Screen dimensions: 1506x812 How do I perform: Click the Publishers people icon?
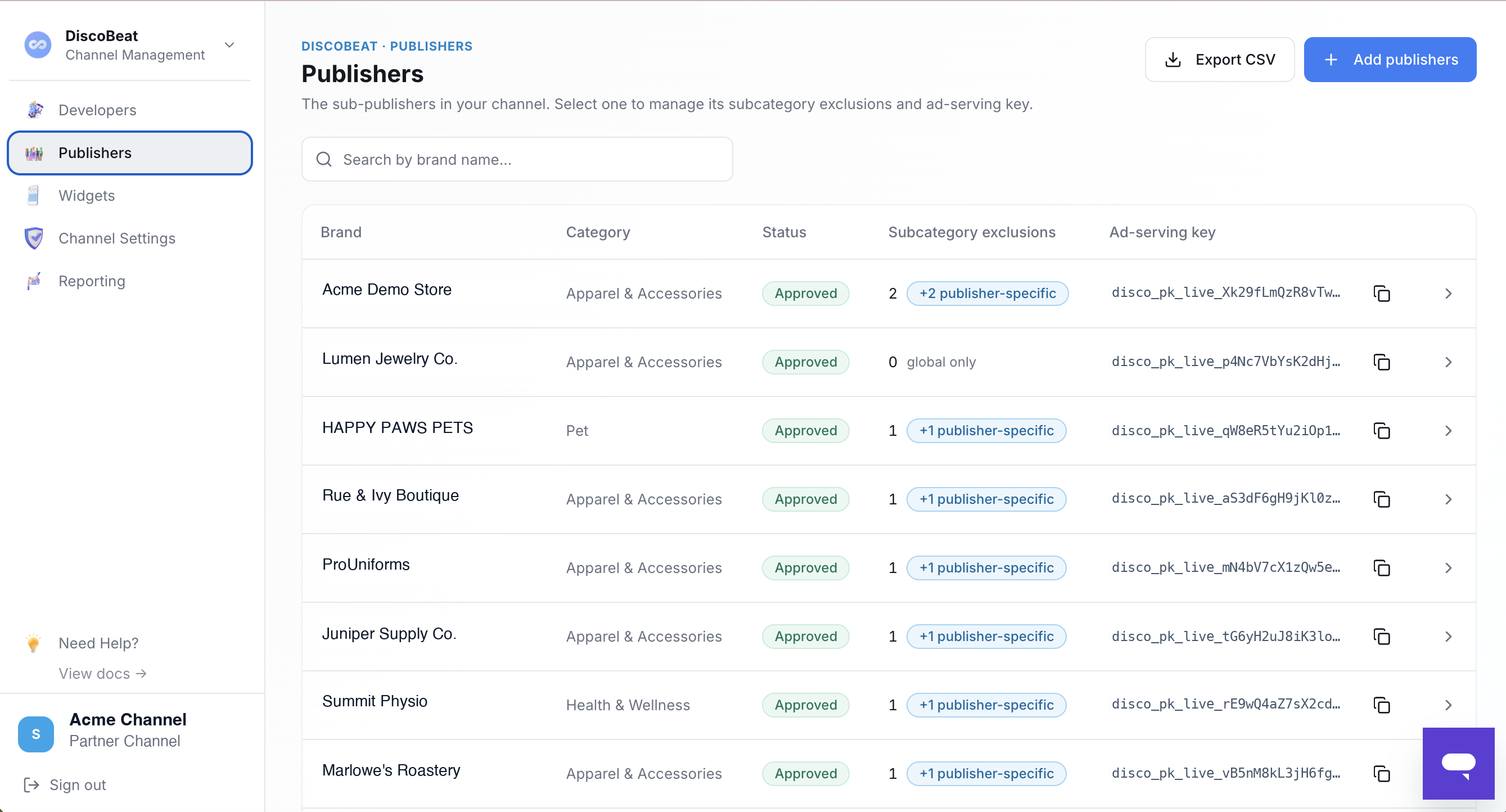34,152
